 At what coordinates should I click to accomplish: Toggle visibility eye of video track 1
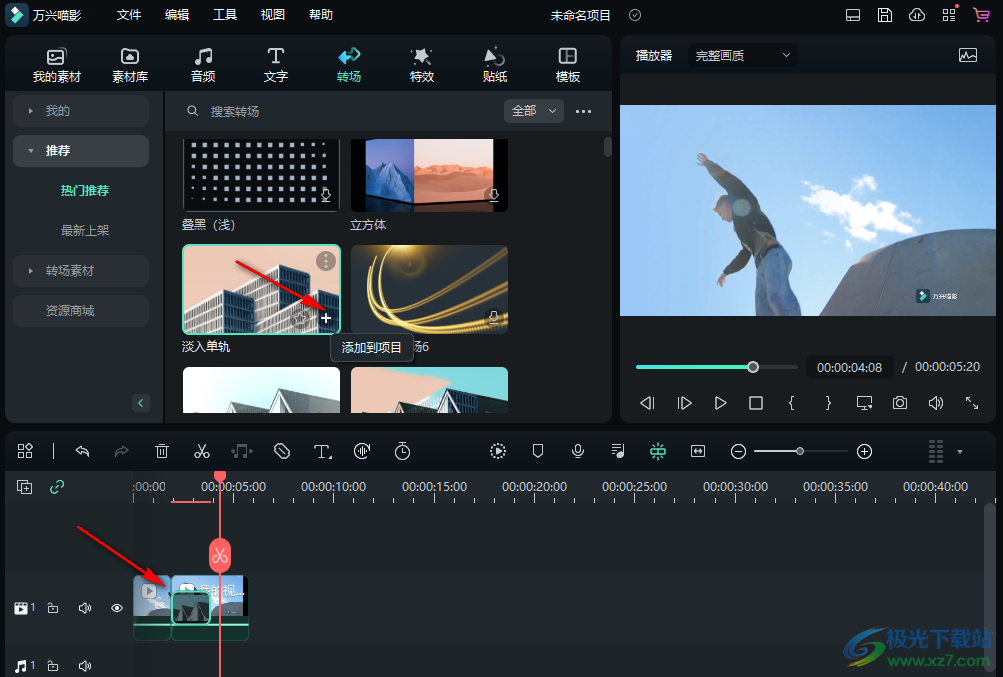coord(117,608)
